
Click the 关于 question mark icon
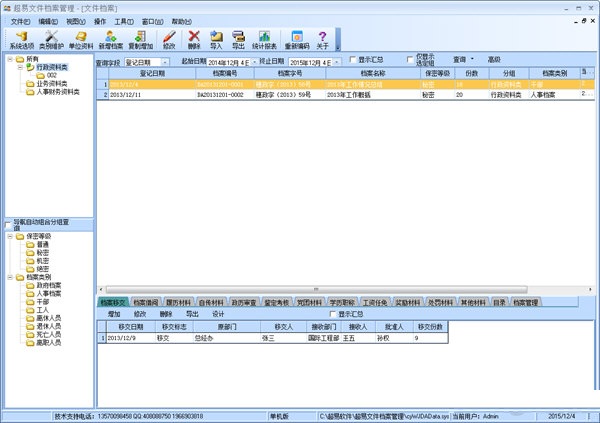point(322,39)
